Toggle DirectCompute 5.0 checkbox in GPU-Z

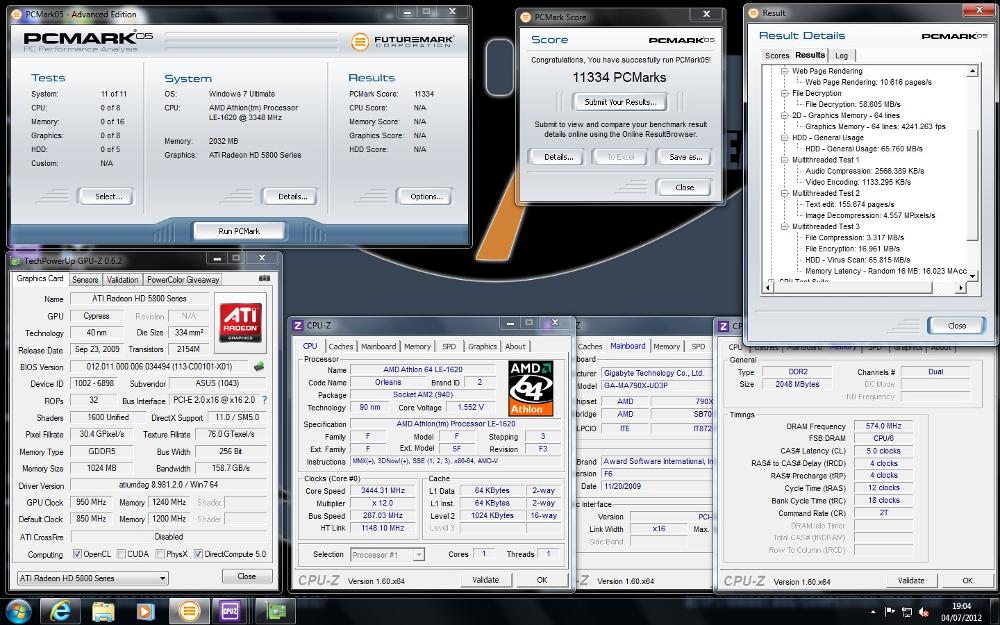click(x=198, y=554)
